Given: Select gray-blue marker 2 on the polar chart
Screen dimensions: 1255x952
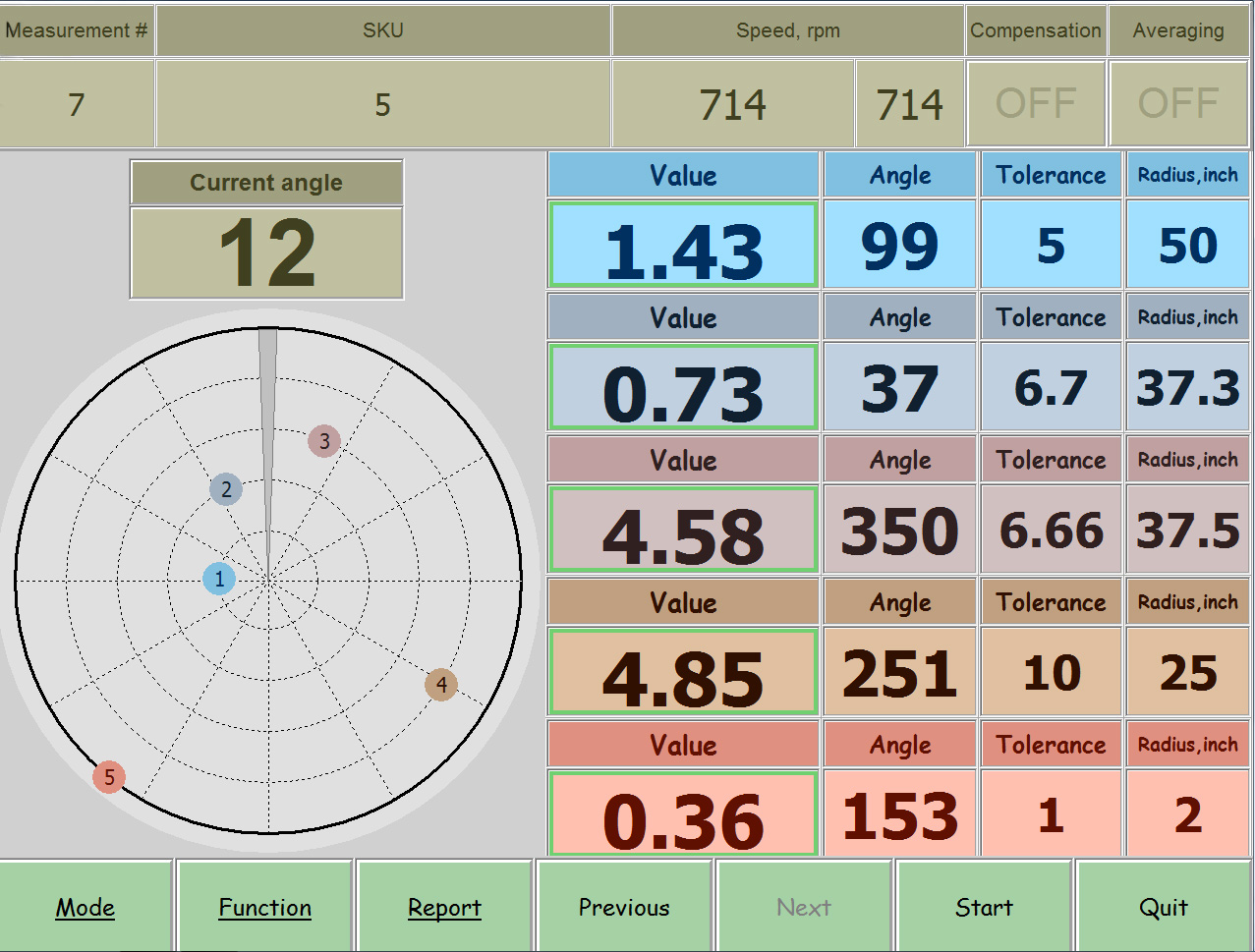Looking at the screenshot, I should pos(226,489).
